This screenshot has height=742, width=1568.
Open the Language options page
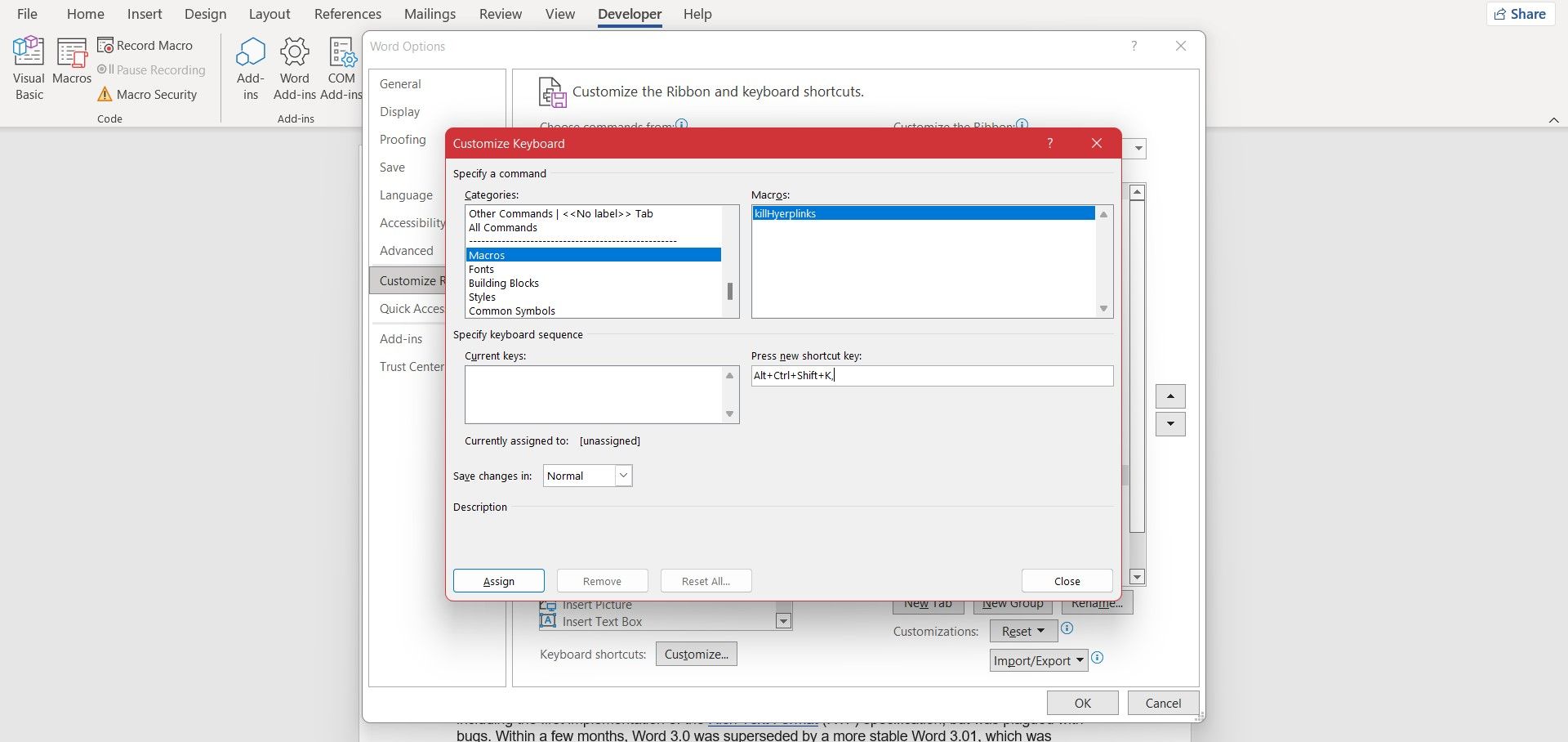point(406,195)
